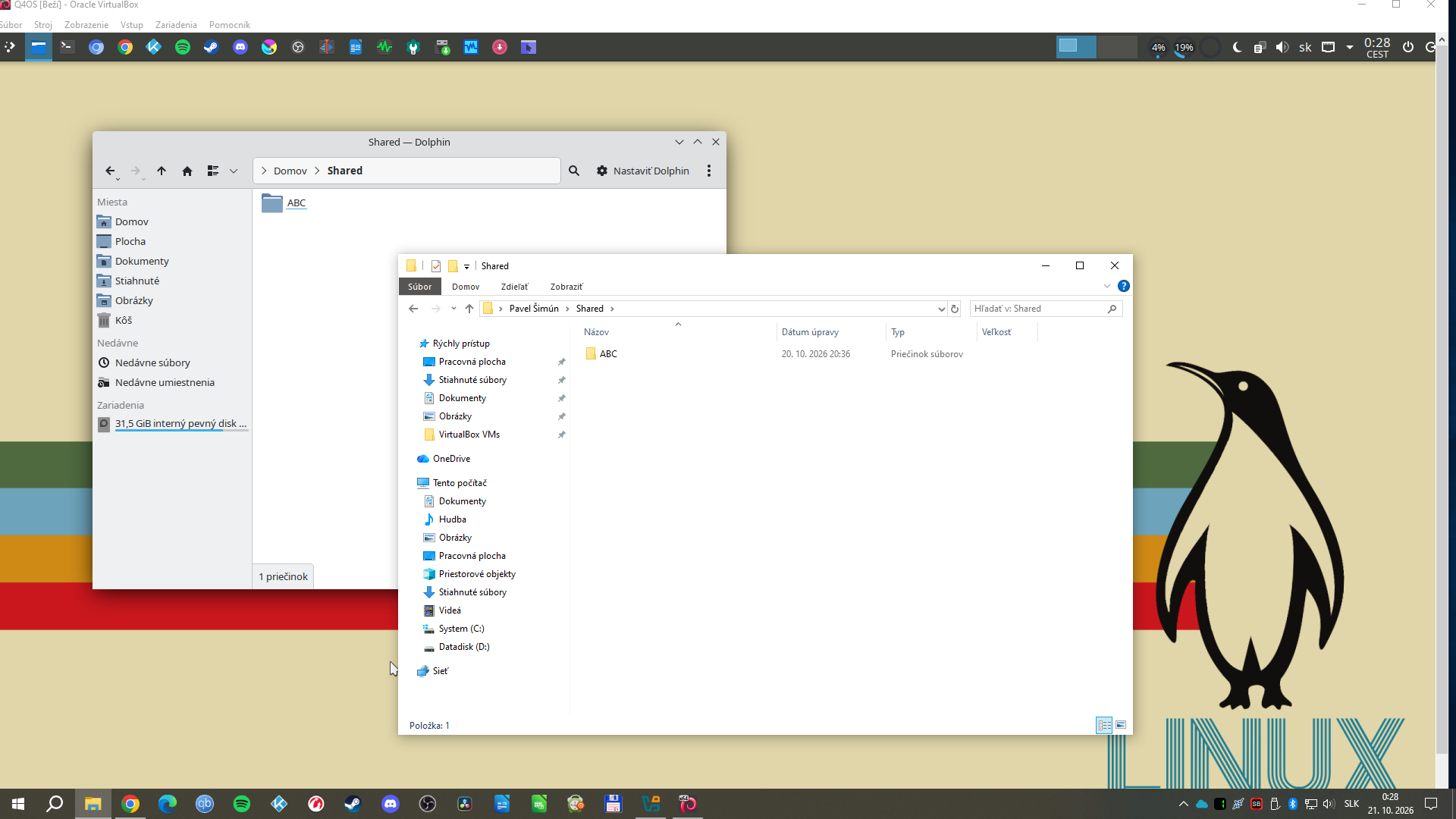1456x819 pixels.
Task: Click the Dolphin home icon
Action: coord(187,171)
